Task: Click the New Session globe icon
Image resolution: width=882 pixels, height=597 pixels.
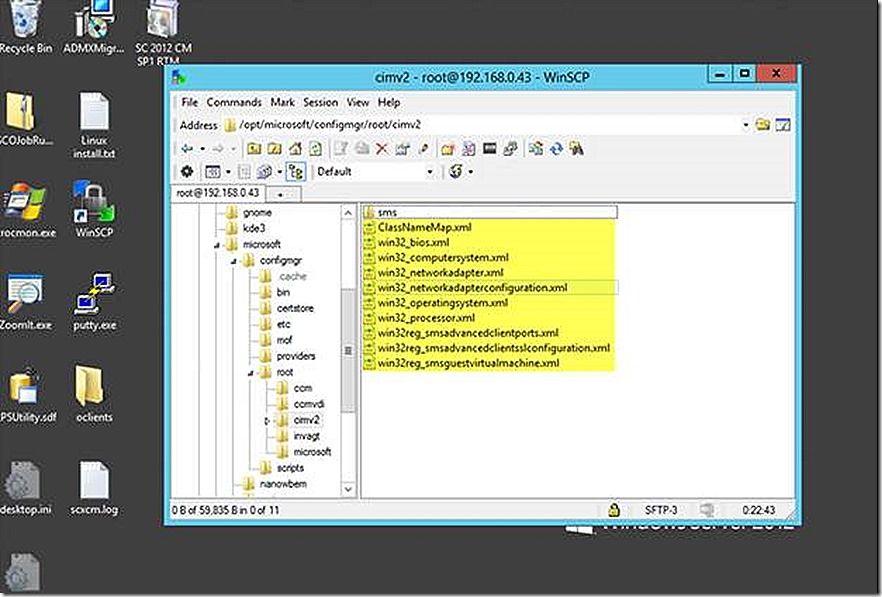Action: [456, 171]
